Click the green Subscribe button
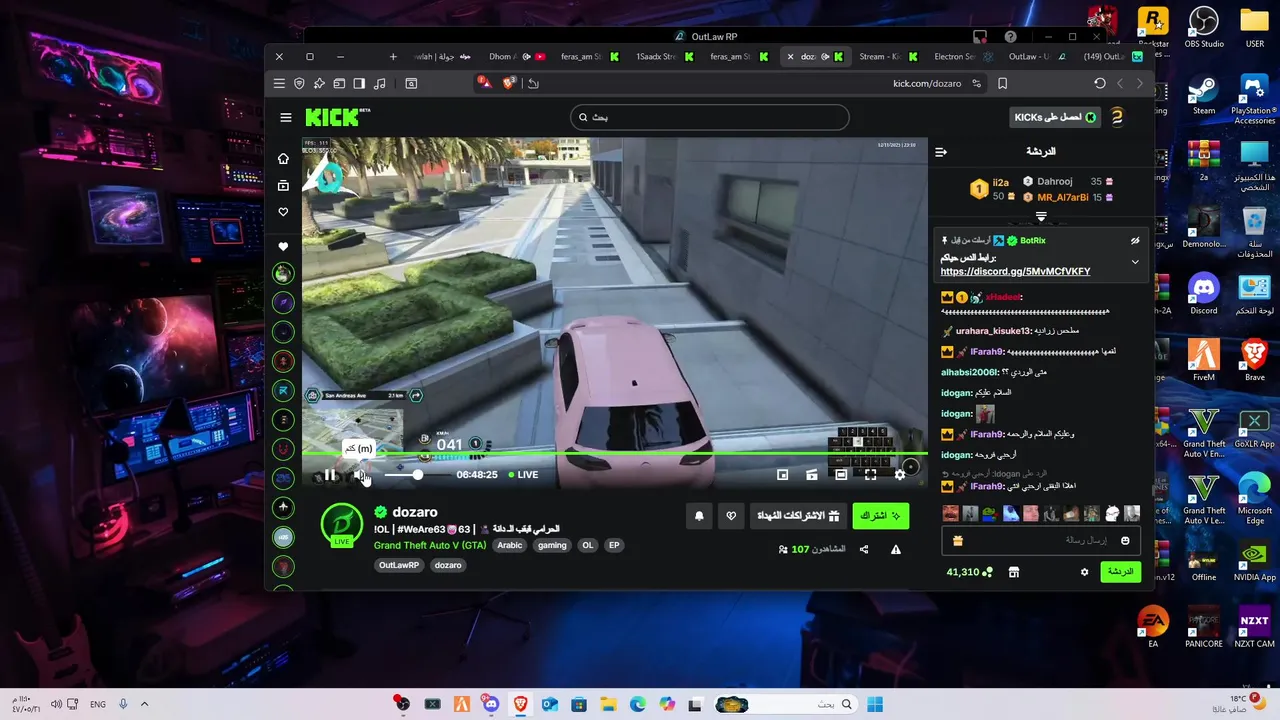Screen dimensions: 1280x720 pyautogui.click(x=880, y=515)
